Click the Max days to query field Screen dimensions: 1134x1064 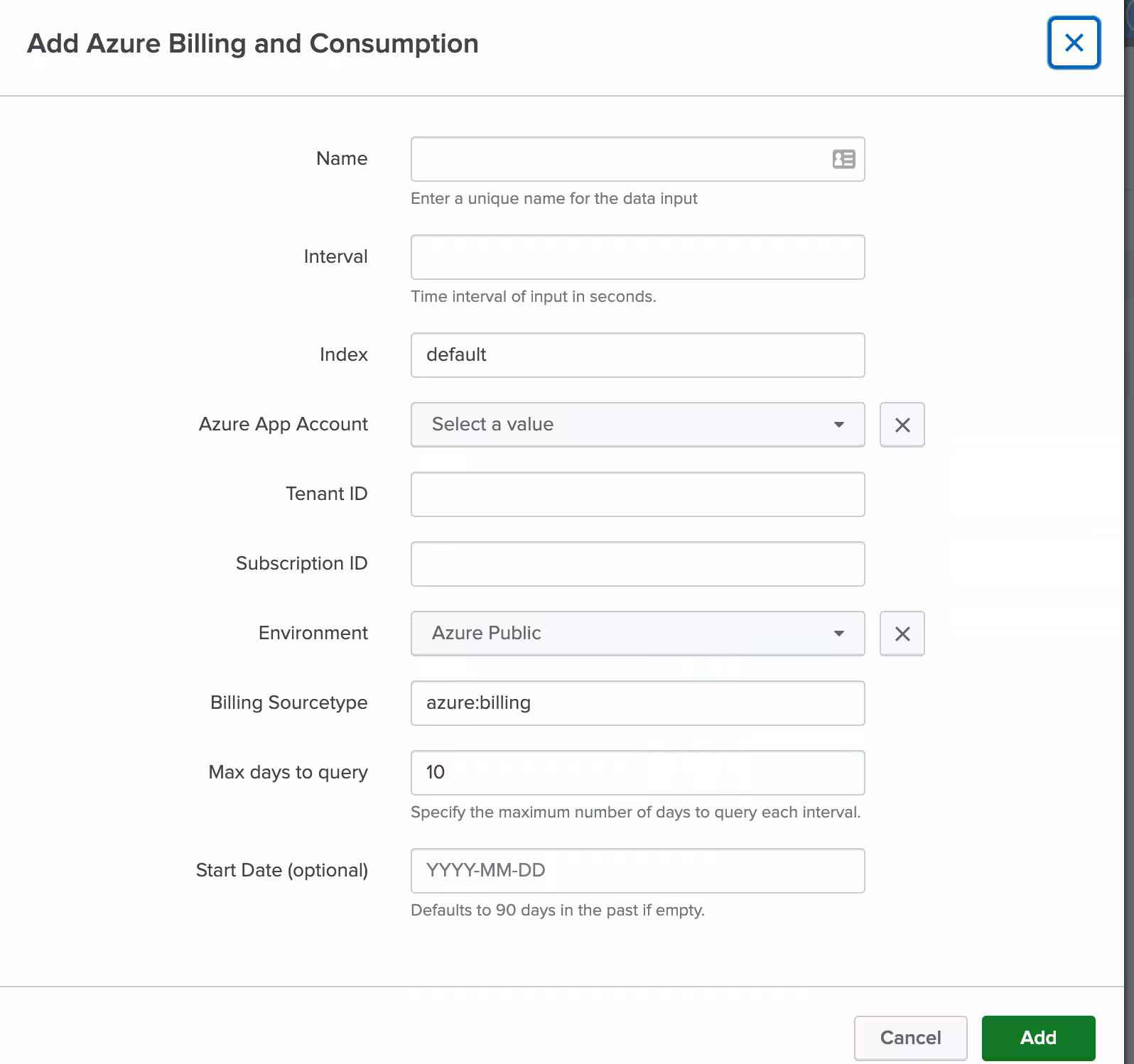coord(637,773)
